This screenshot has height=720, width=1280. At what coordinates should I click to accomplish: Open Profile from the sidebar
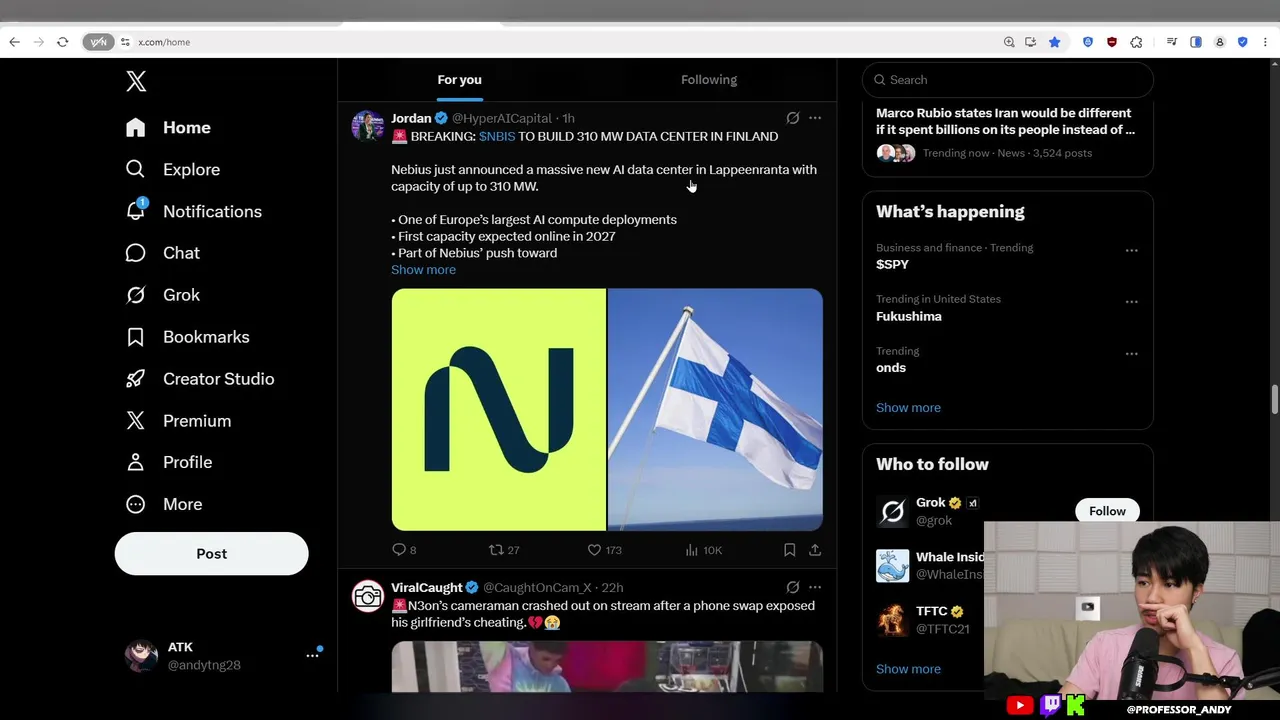168,462
